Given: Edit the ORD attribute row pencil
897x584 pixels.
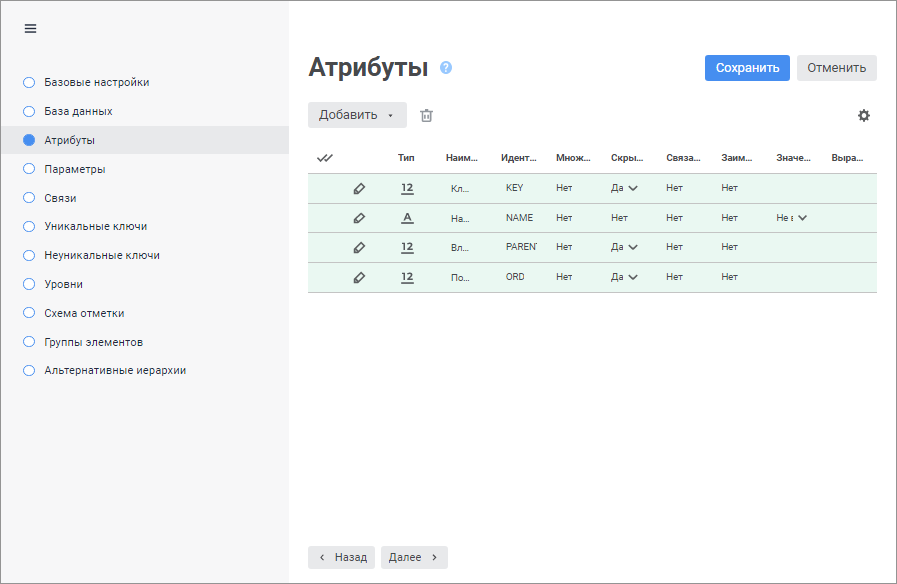Looking at the screenshot, I should pyautogui.click(x=360, y=278).
